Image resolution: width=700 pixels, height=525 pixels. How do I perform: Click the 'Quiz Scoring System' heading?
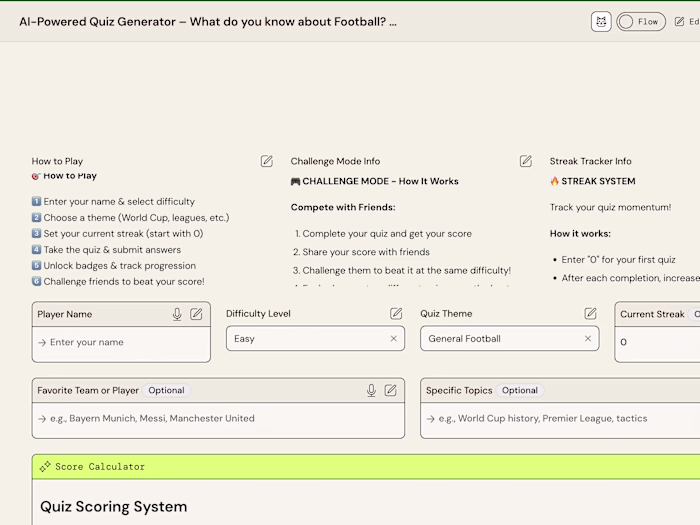(113, 507)
